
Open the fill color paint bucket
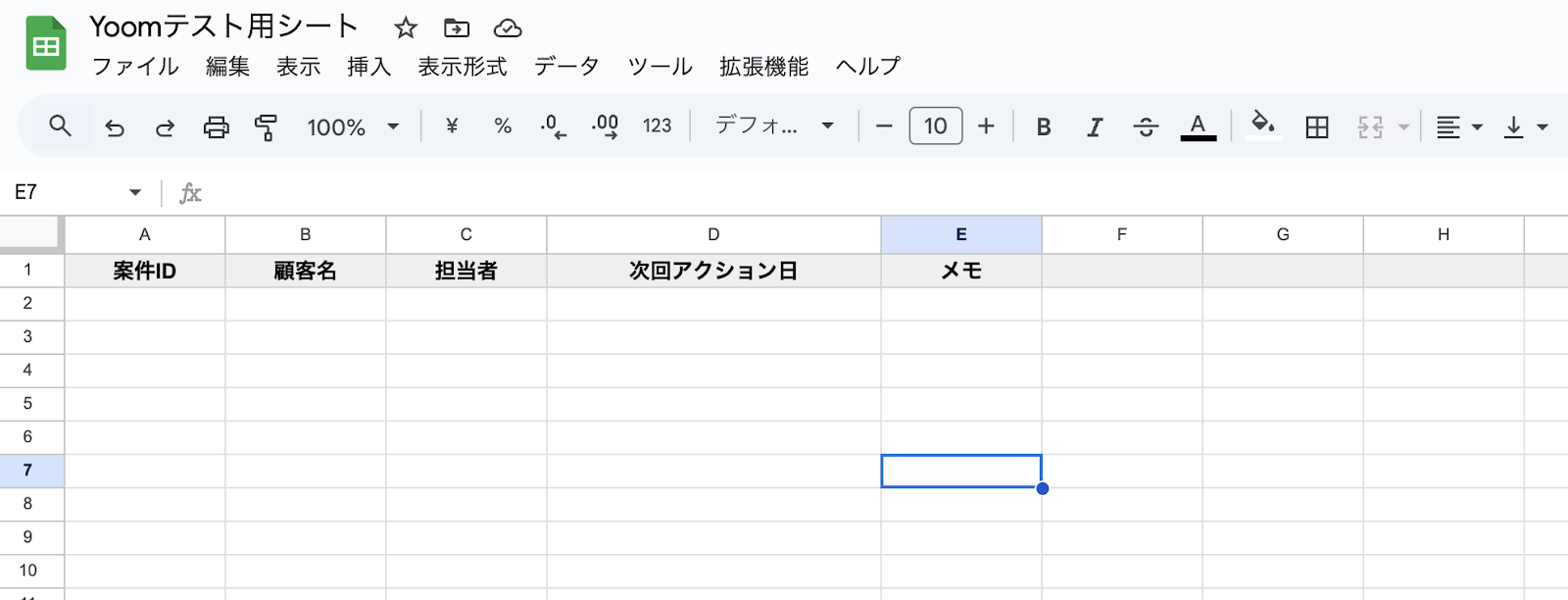pyautogui.click(x=1263, y=125)
